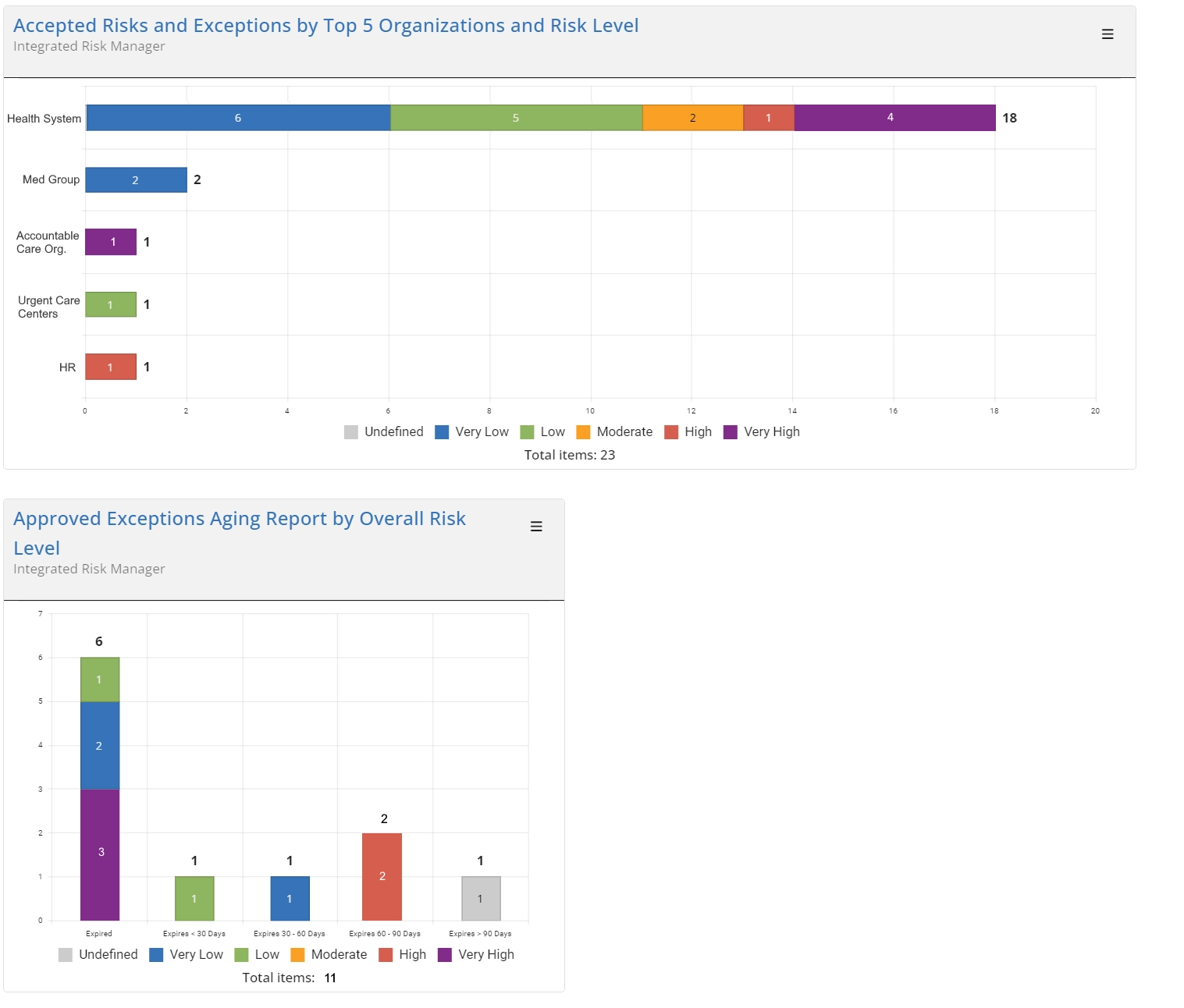Click the Health System axis label
Image resolution: width=1184 pixels, height=1008 pixels.
pos(44,119)
